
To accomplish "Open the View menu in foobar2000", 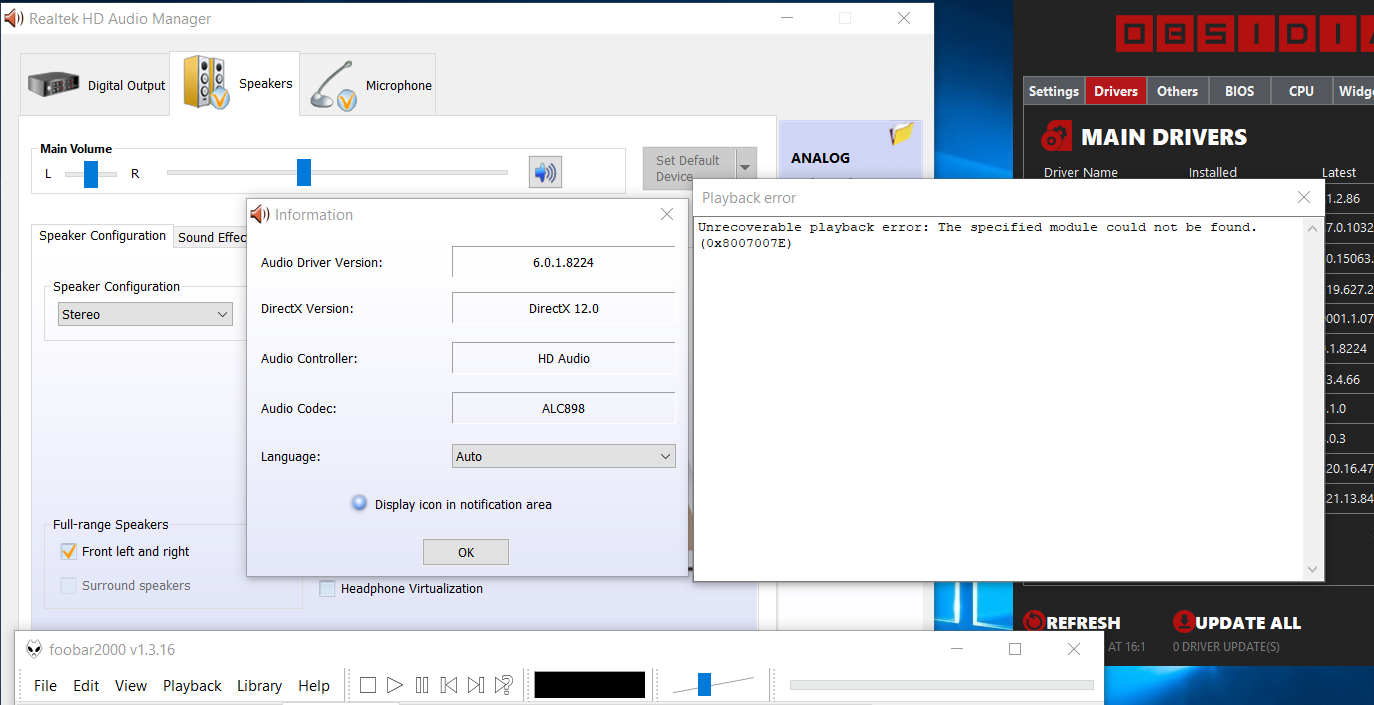I will [131, 685].
